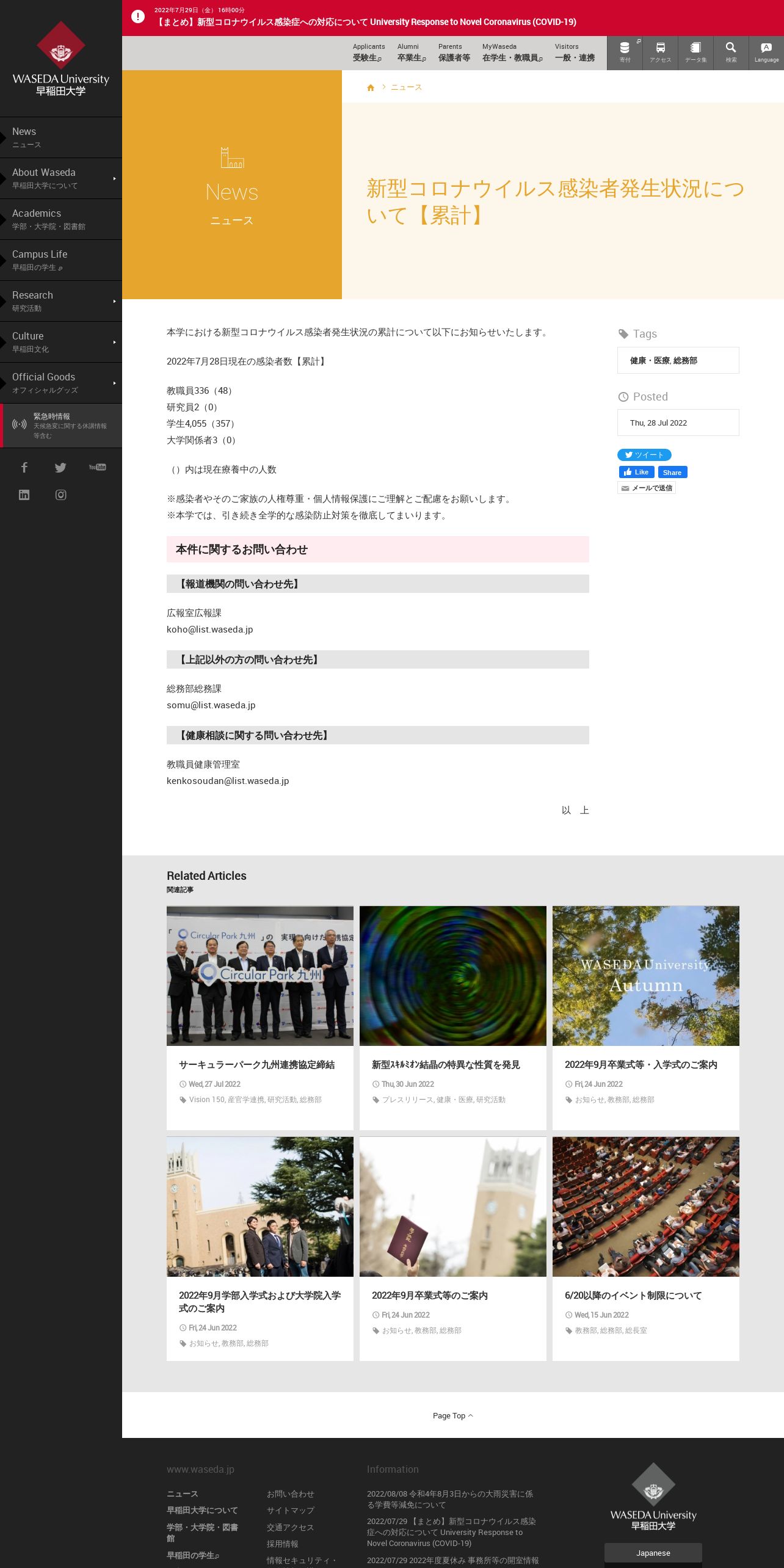Click the Facebook Like button
This screenshot has width=784, height=1568.
click(636, 472)
